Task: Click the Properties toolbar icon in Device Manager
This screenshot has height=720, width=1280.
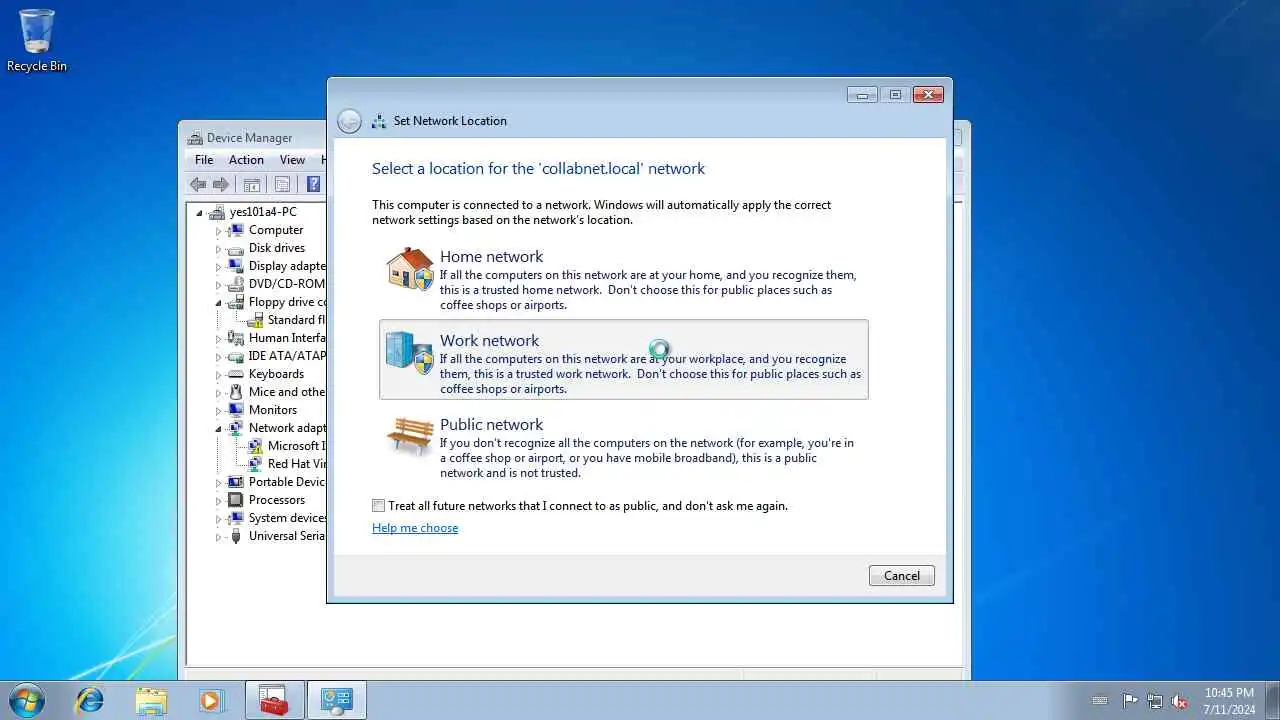Action: tap(283, 184)
